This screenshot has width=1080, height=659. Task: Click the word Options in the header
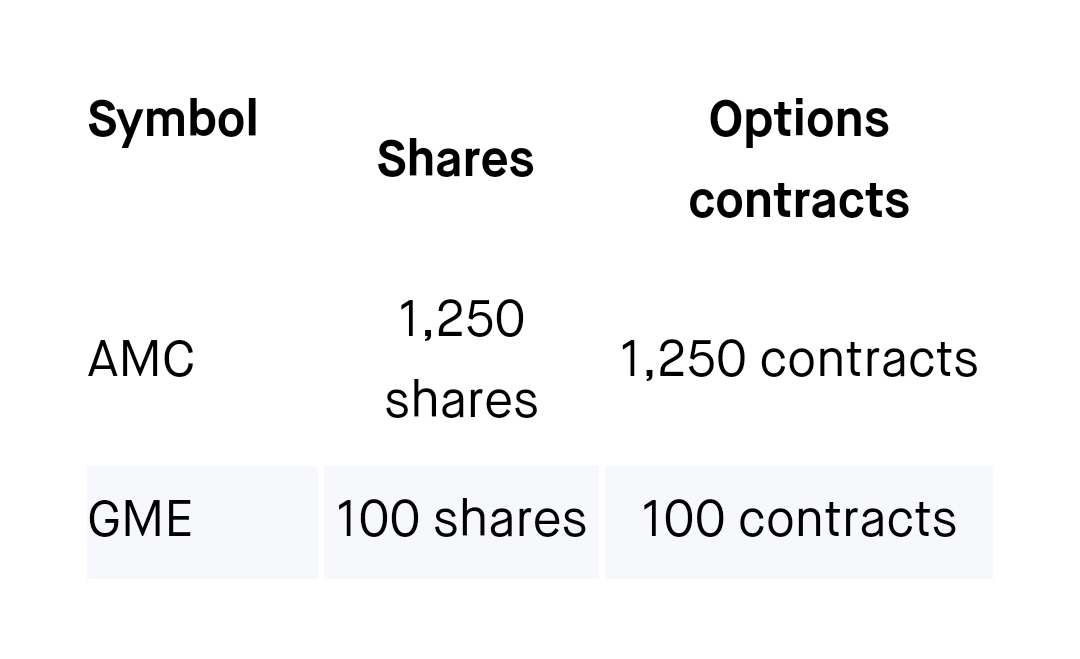[799, 121]
